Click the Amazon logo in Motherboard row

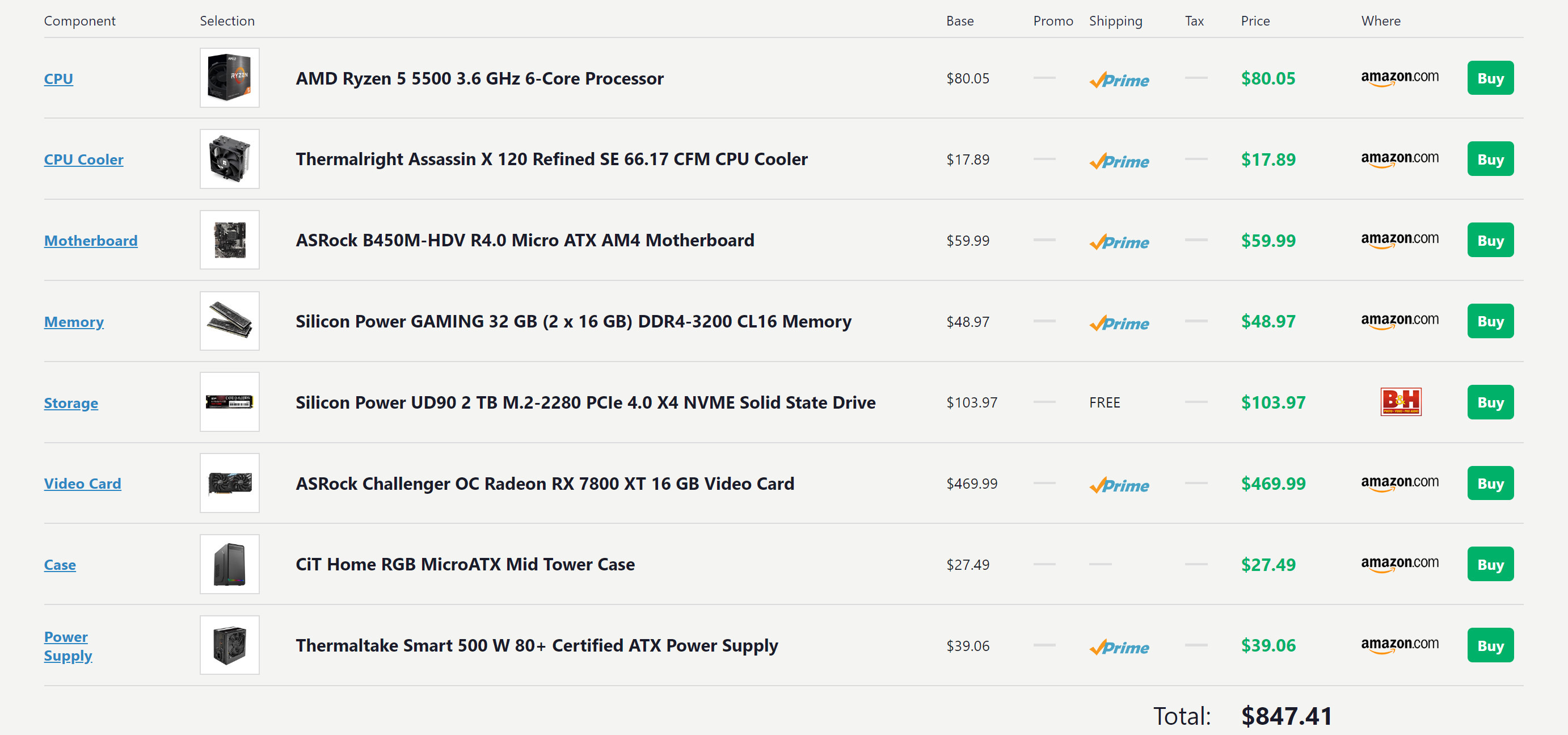point(1400,240)
